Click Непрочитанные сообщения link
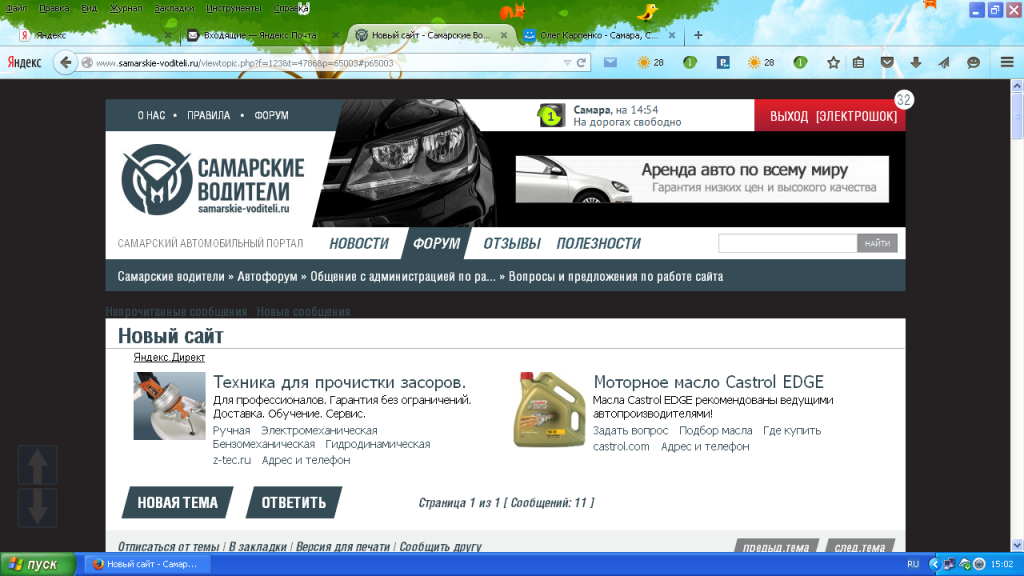1024x576 pixels. click(176, 312)
